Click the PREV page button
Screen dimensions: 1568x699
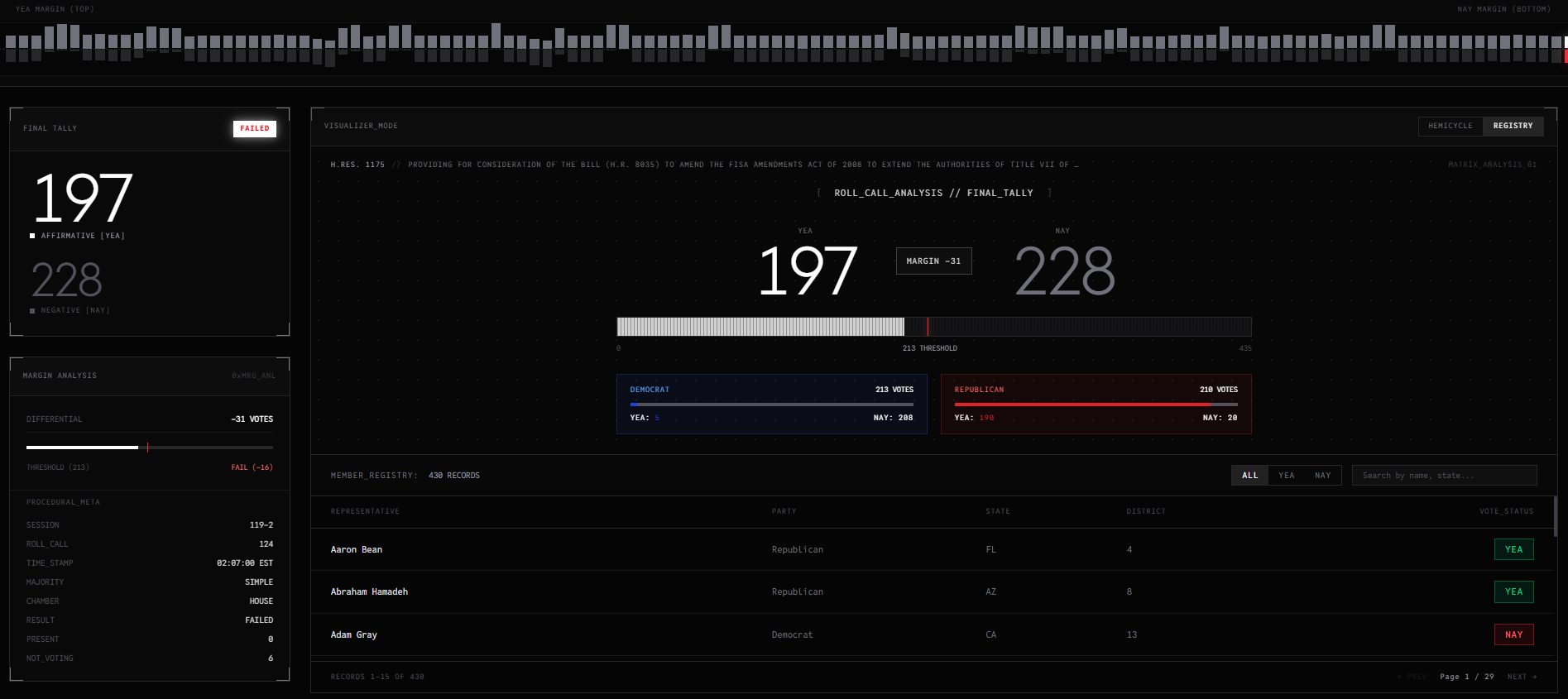[1412, 677]
